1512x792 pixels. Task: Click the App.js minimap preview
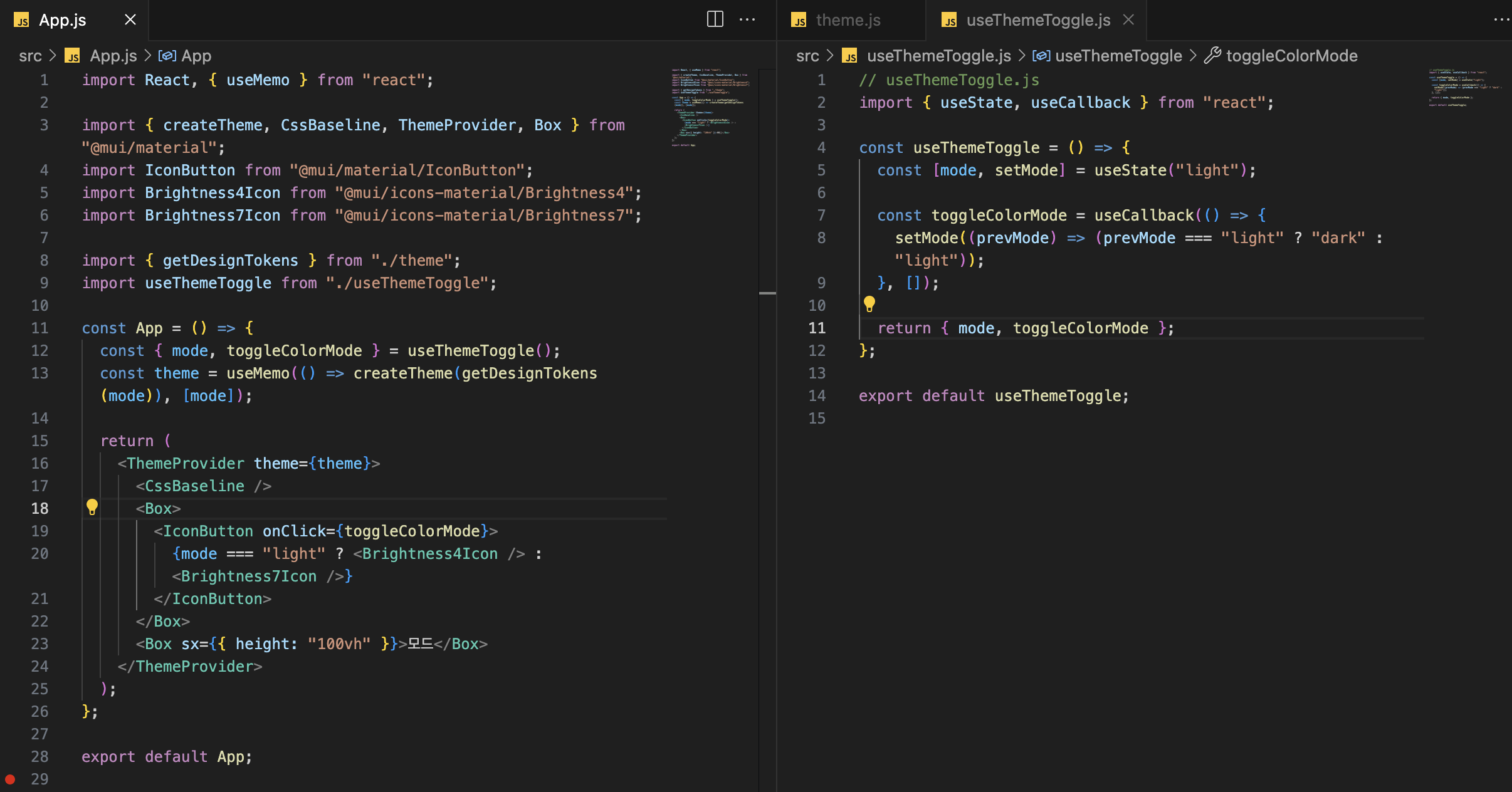(710, 107)
